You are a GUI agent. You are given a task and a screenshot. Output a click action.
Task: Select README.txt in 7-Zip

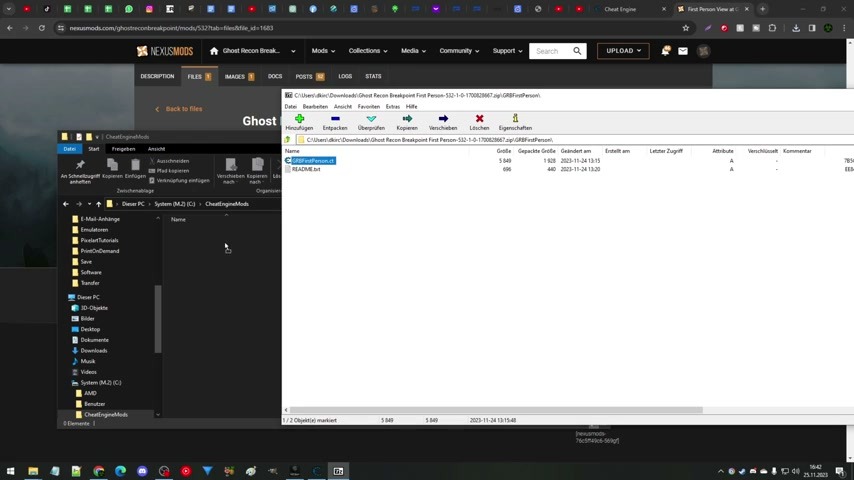306,169
